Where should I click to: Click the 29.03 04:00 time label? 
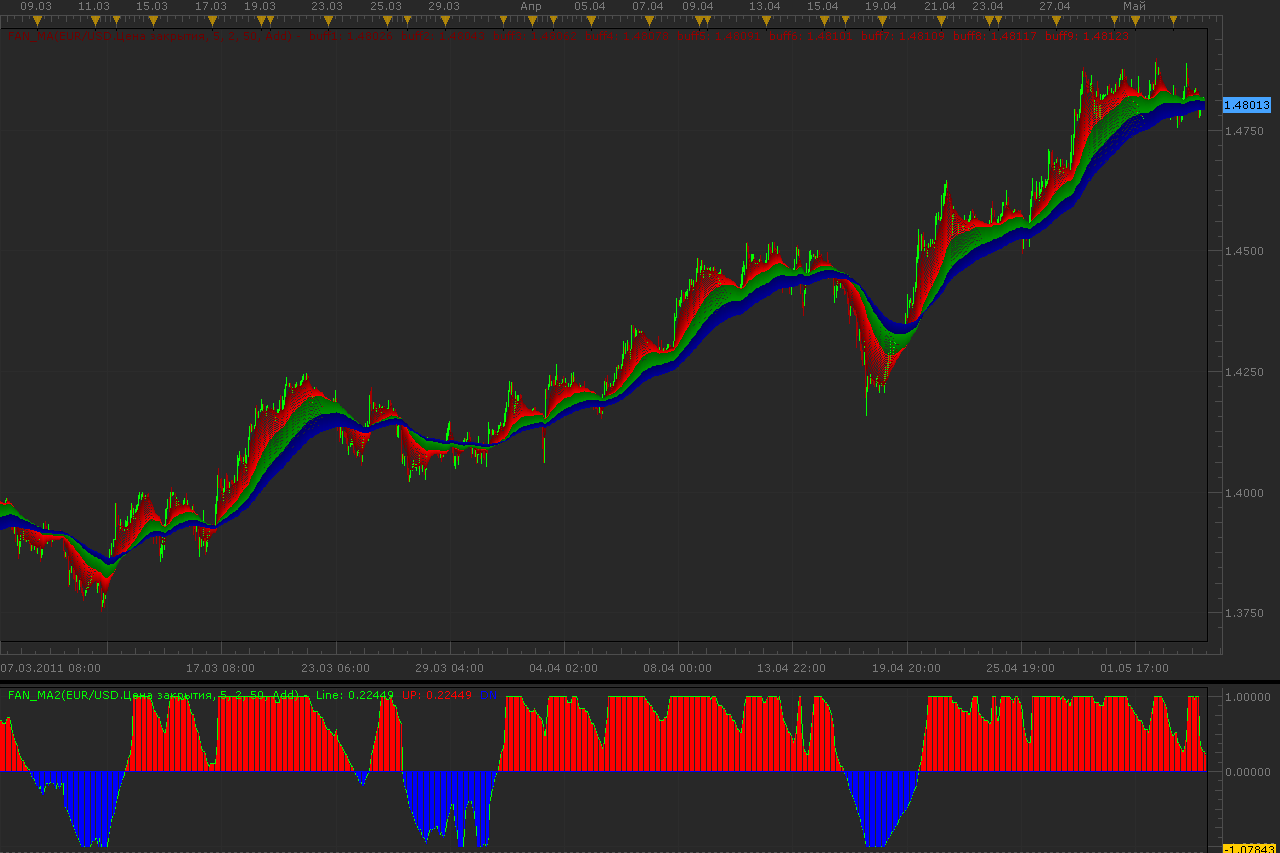click(450, 668)
